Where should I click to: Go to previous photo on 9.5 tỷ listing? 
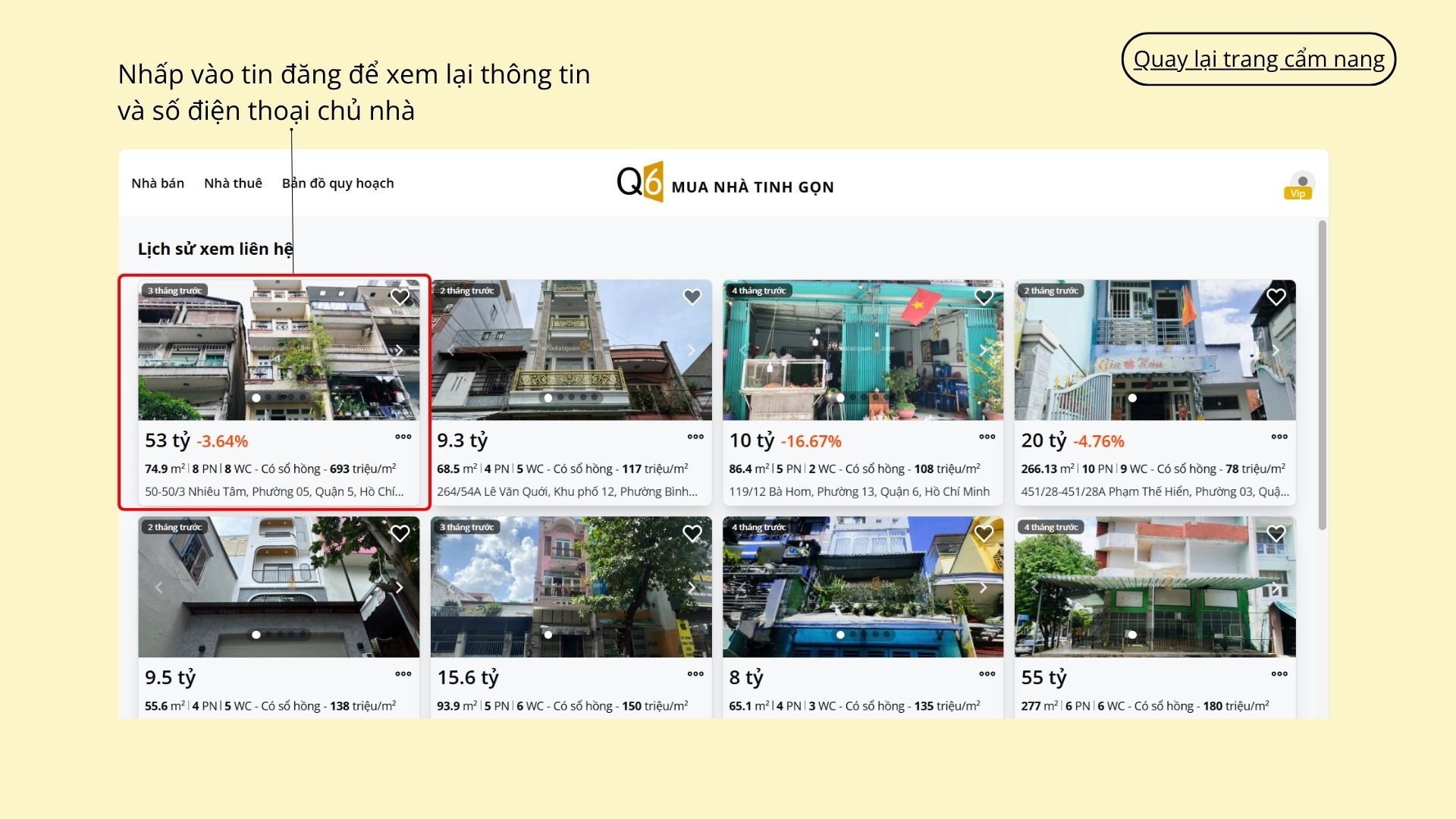[159, 587]
